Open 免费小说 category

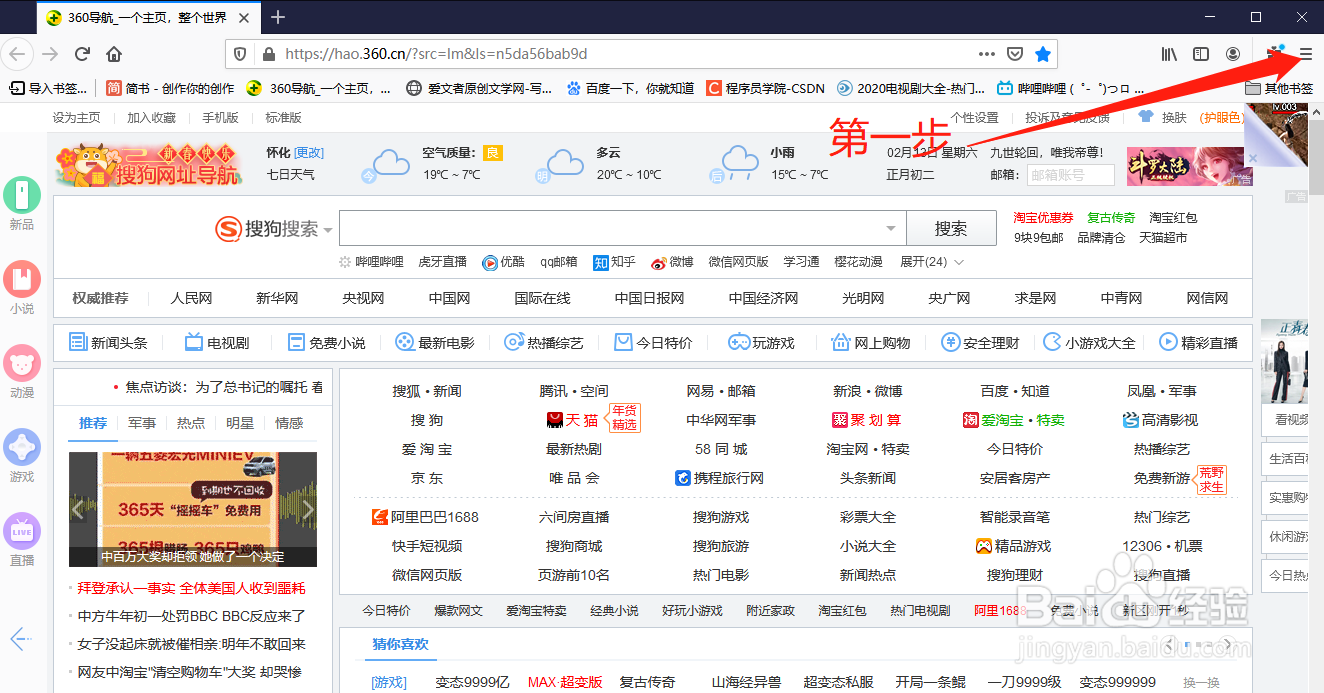(x=326, y=343)
